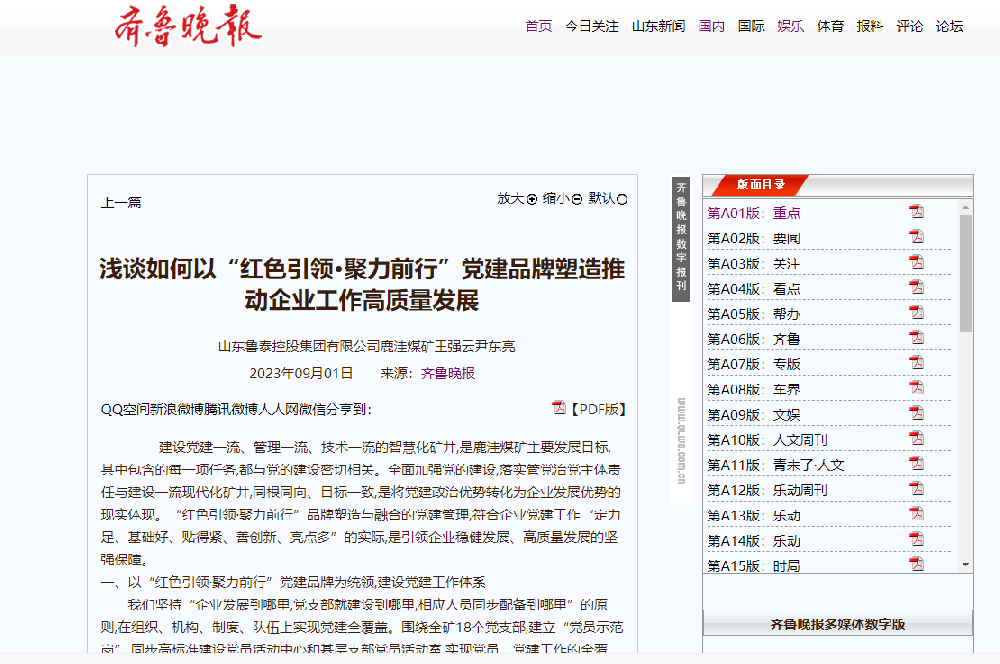Go to 上一篇 previous article
This screenshot has width=1000, height=664.
coord(121,203)
